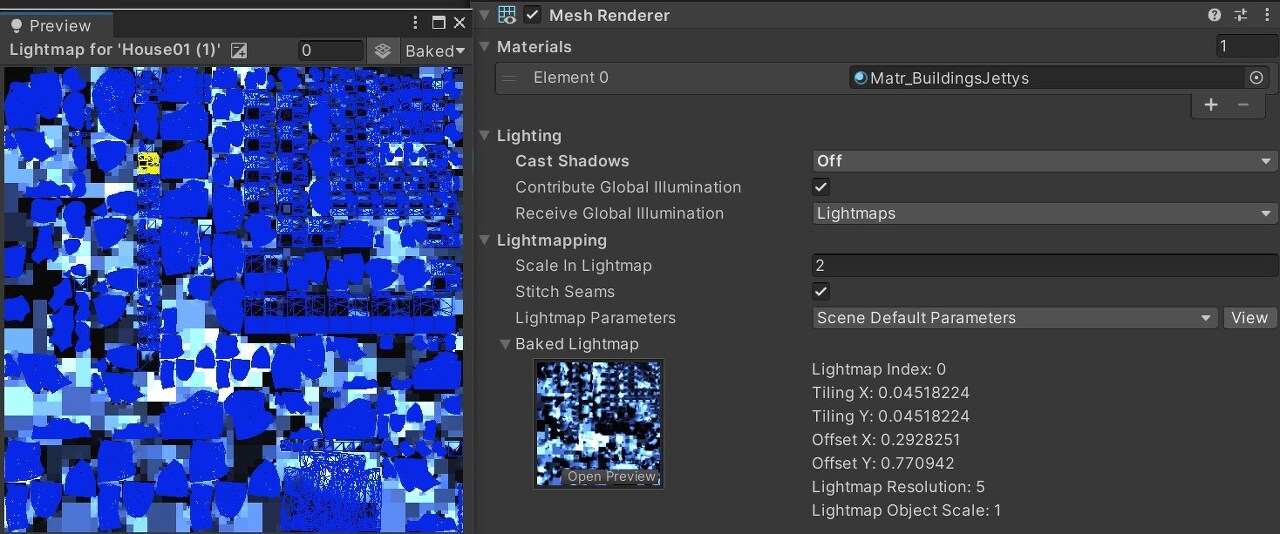Click the Element 0 label
The width and height of the screenshot is (1280, 534).
571,78
